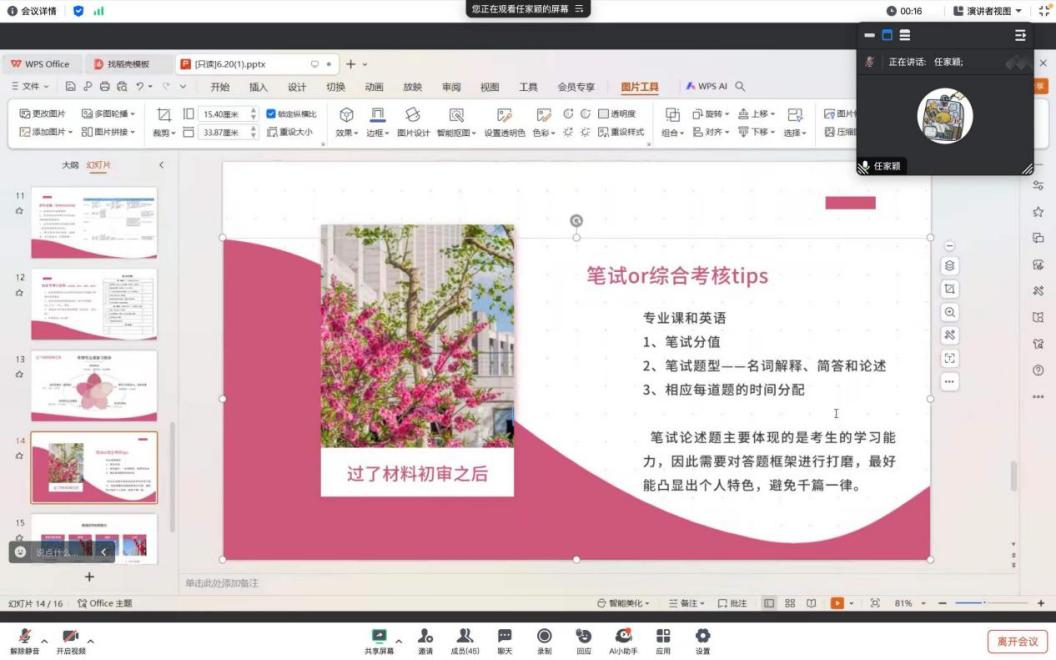Switch to the Insert (插入) ribbon tab
Image resolution: width=1056 pixels, height=660 pixels.
point(258,87)
